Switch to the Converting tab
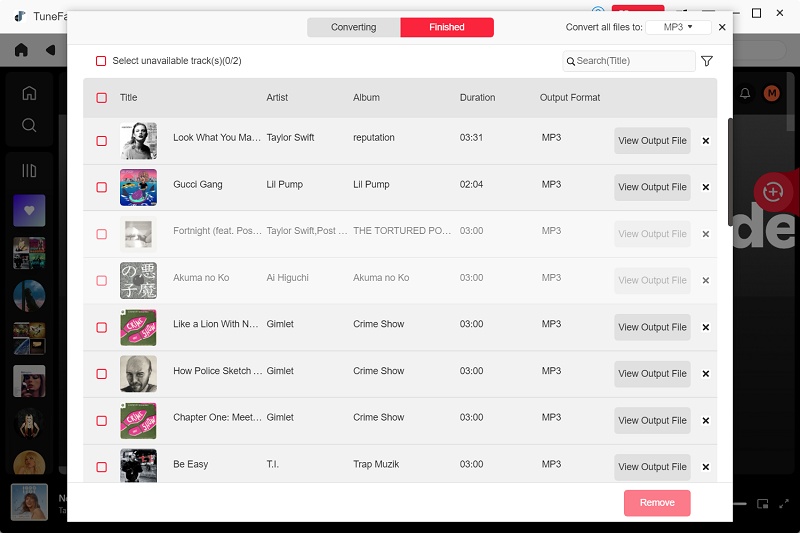 point(353,27)
